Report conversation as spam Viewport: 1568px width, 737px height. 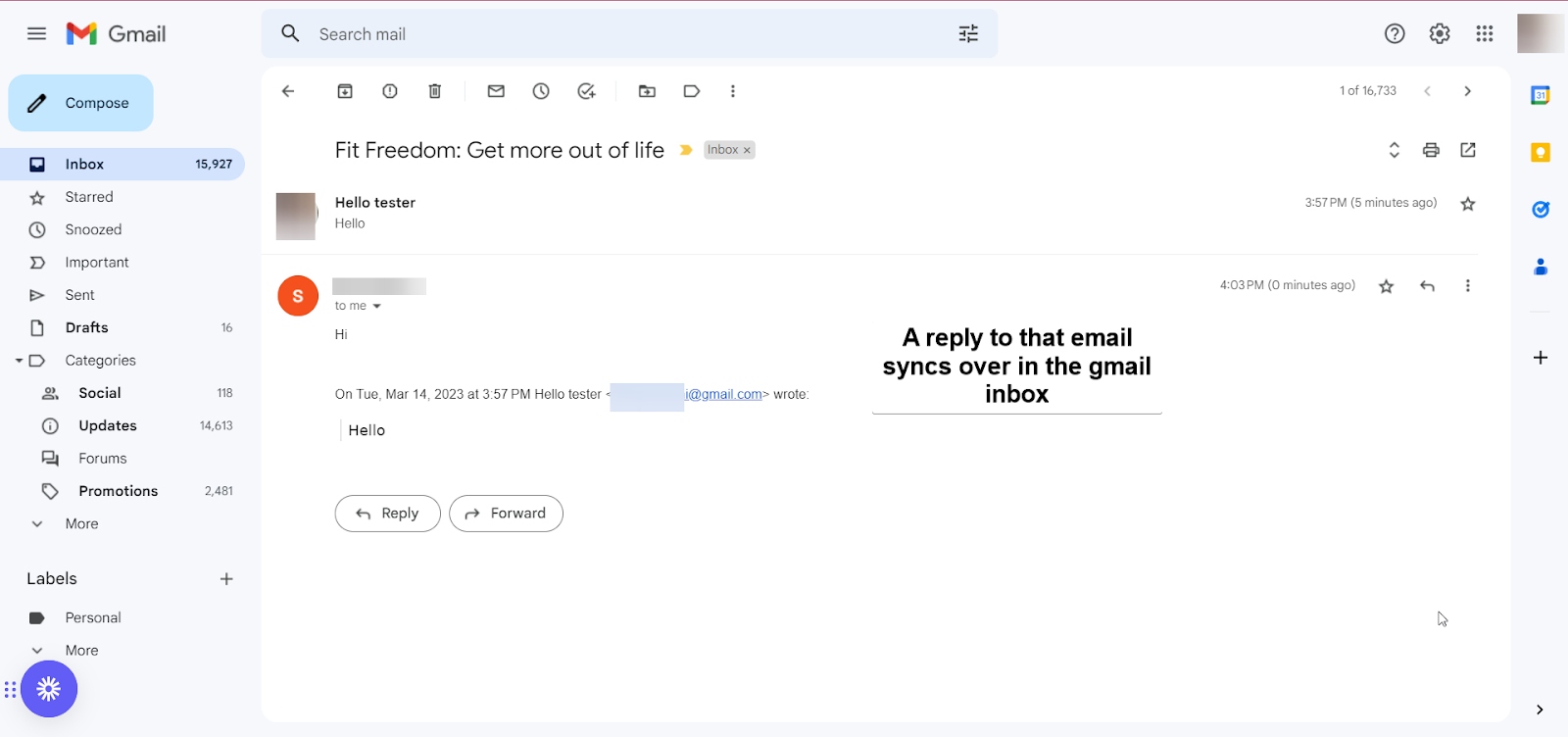(390, 91)
